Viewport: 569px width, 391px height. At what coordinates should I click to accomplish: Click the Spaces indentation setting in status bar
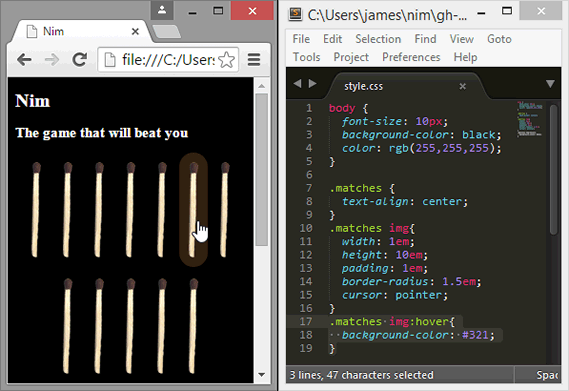pos(546,375)
